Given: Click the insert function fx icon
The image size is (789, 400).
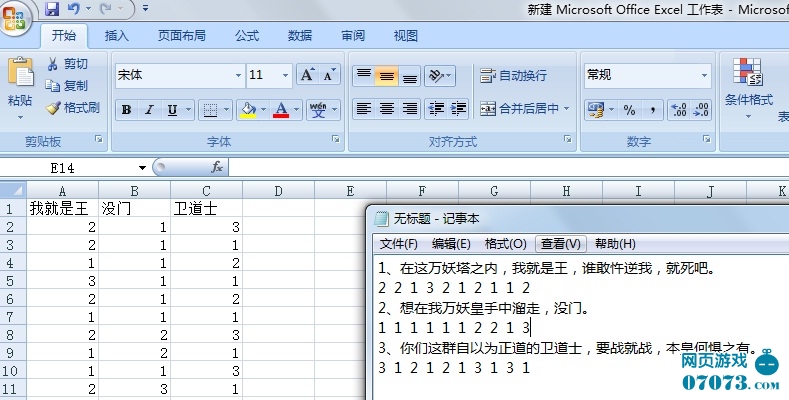Looking at the screenshot, I should (217, 167).
